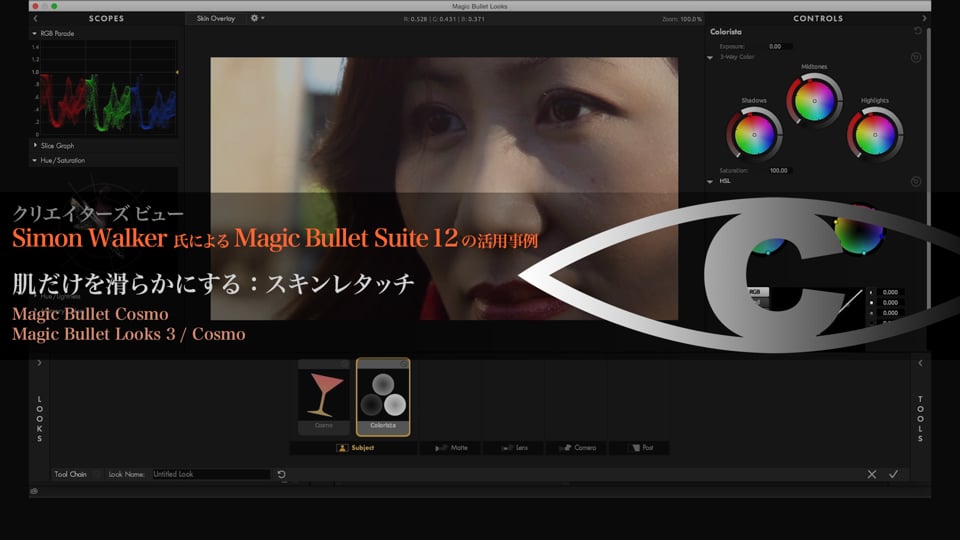Click the Shadows color wheel
The image size is (960, 540).
pyautogui.click(x=754, y=135)
